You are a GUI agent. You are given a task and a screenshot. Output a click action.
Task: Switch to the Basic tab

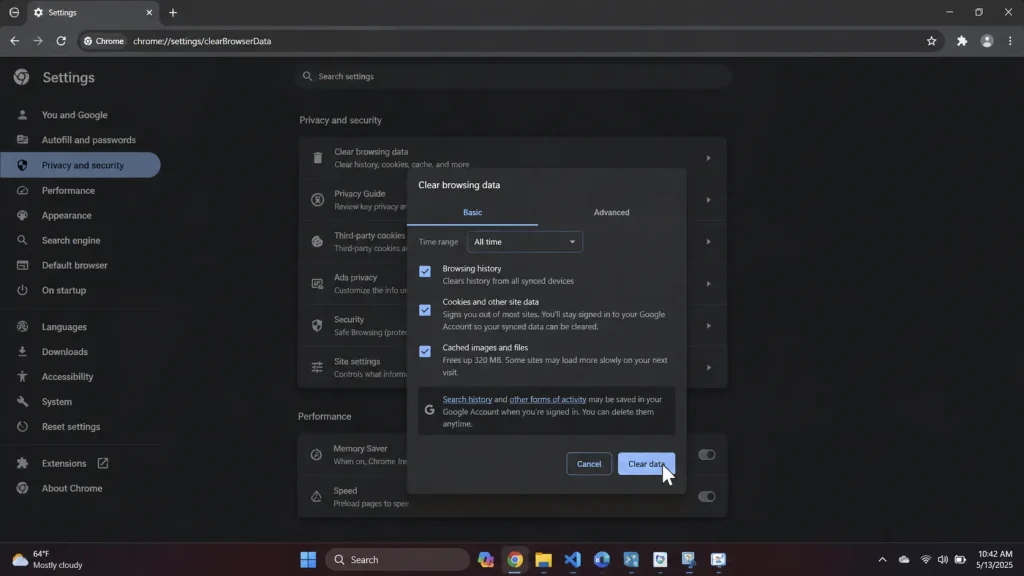[x=472, y=212]
